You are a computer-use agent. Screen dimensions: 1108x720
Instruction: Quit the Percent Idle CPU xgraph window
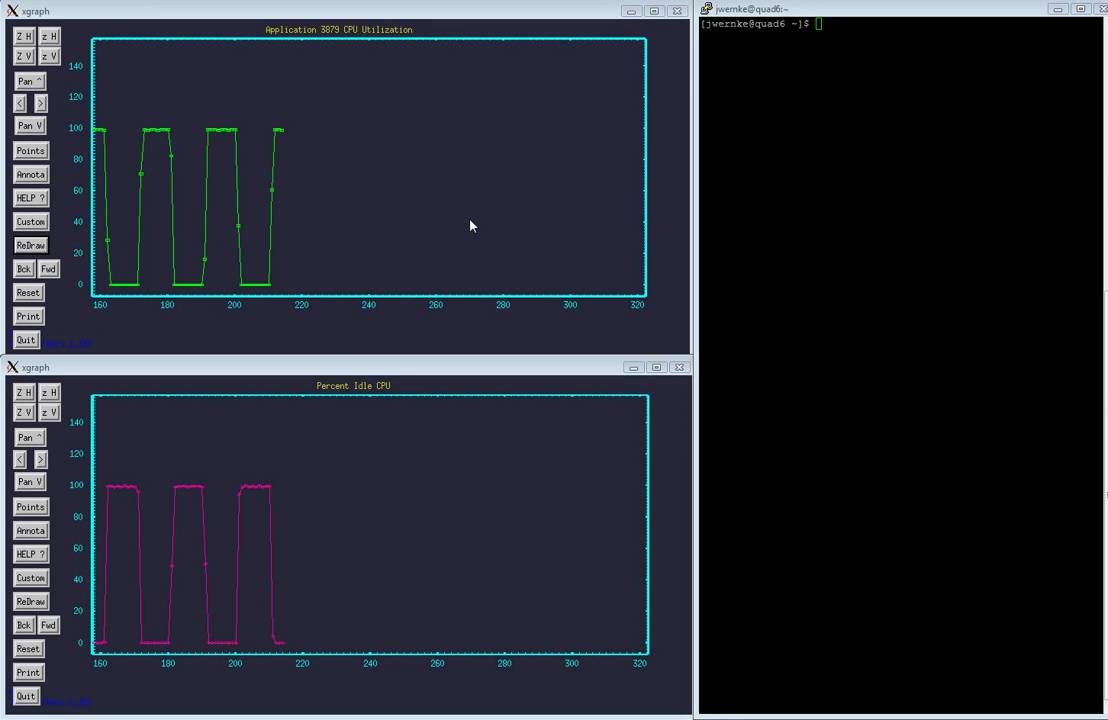(25, 696)
